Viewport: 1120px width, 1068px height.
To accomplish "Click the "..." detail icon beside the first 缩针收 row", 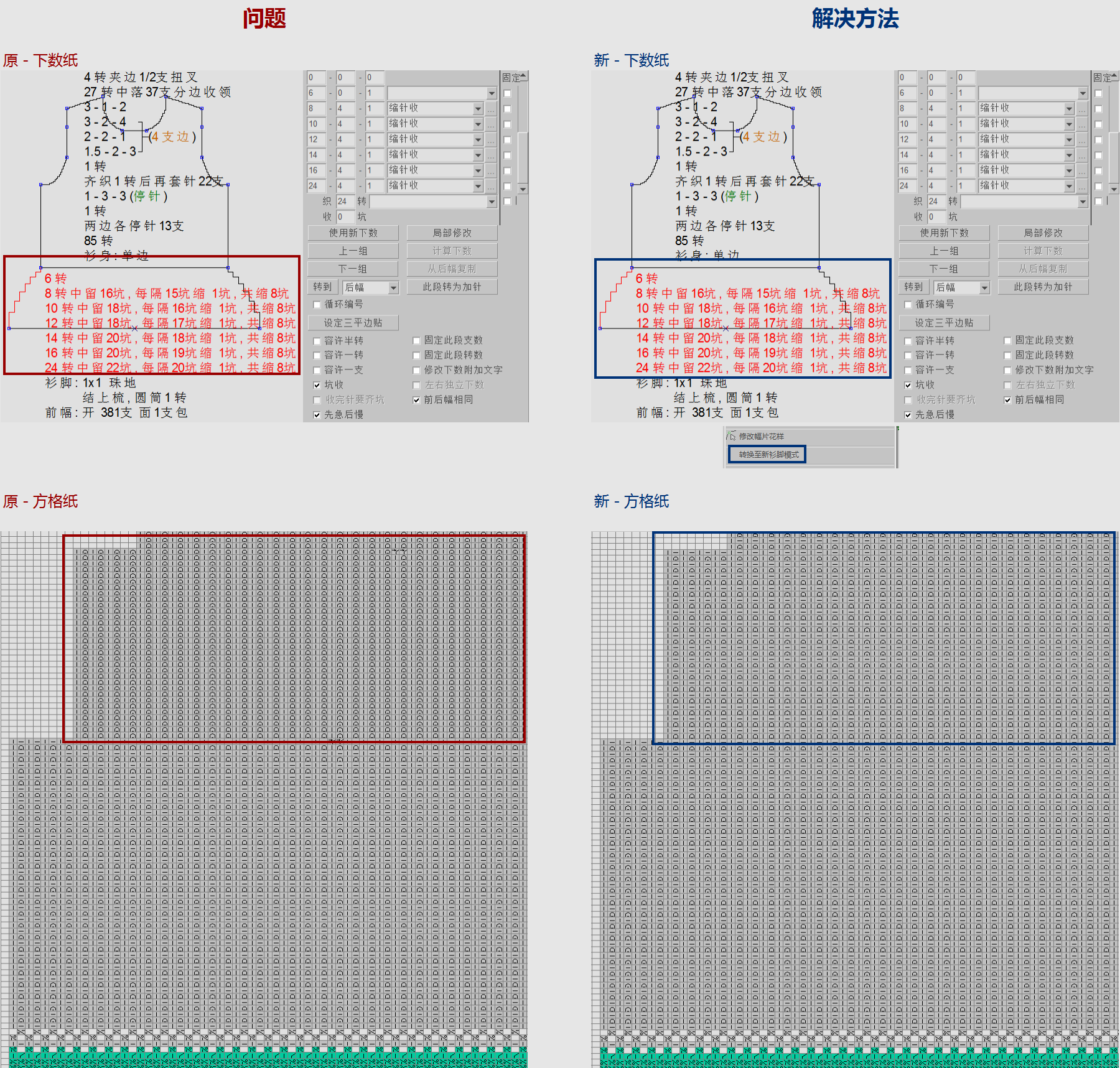I will [x=490, y=109].
